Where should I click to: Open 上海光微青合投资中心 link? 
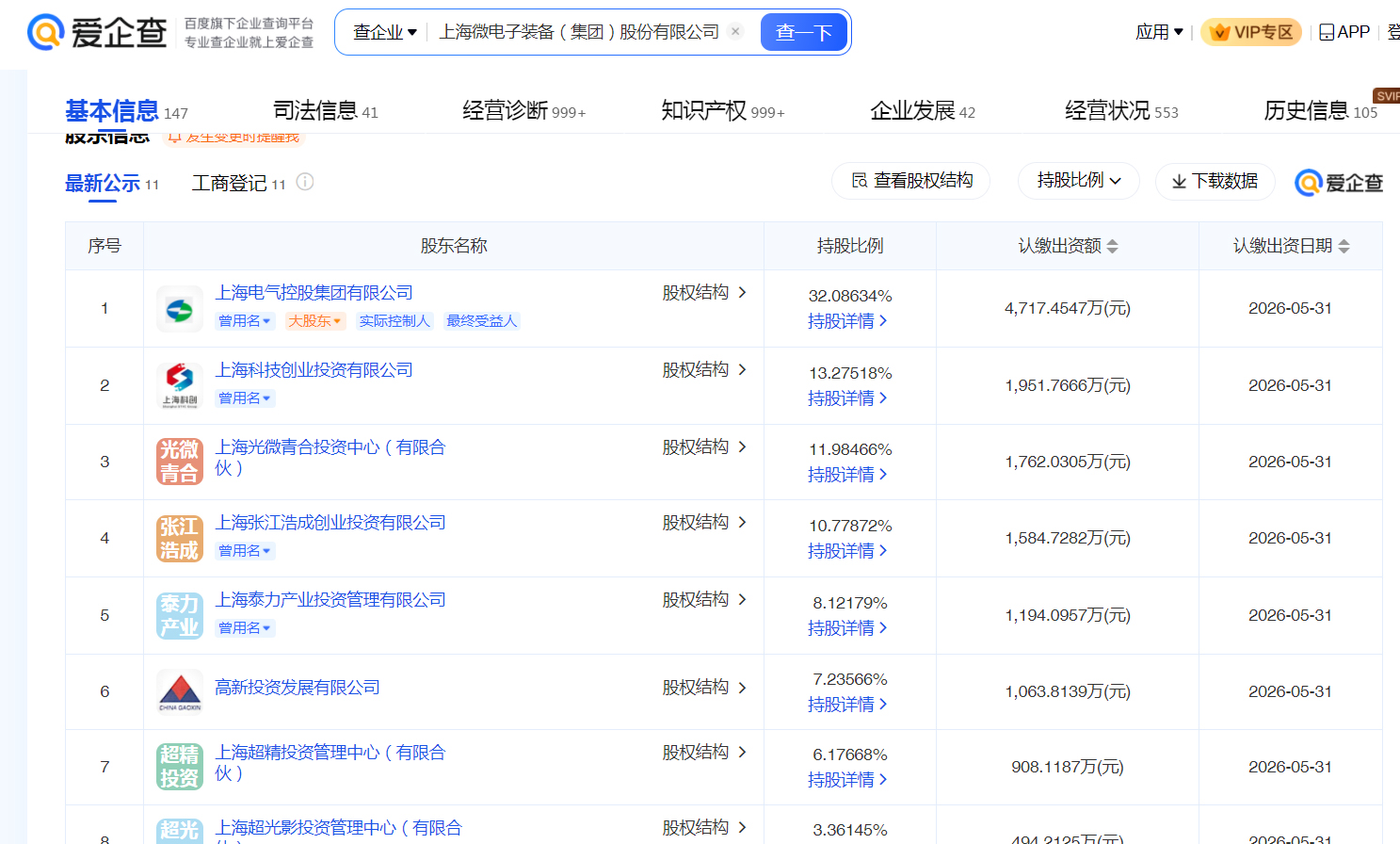pos(330,457)
